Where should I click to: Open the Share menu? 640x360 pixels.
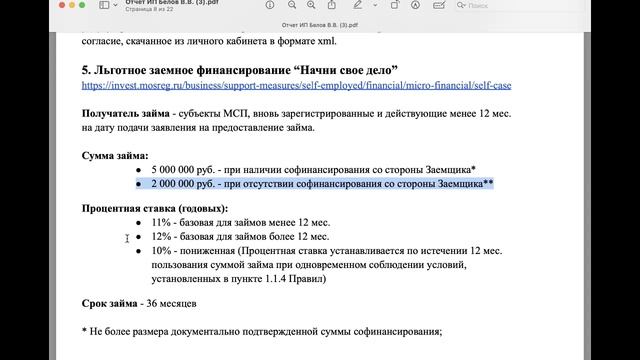pos(332,5)
